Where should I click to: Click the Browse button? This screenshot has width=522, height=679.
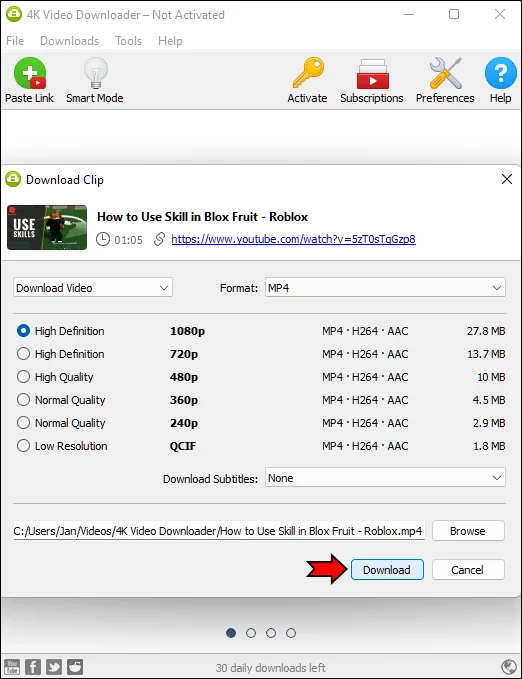pyautogui.click(x=468, y=531)
